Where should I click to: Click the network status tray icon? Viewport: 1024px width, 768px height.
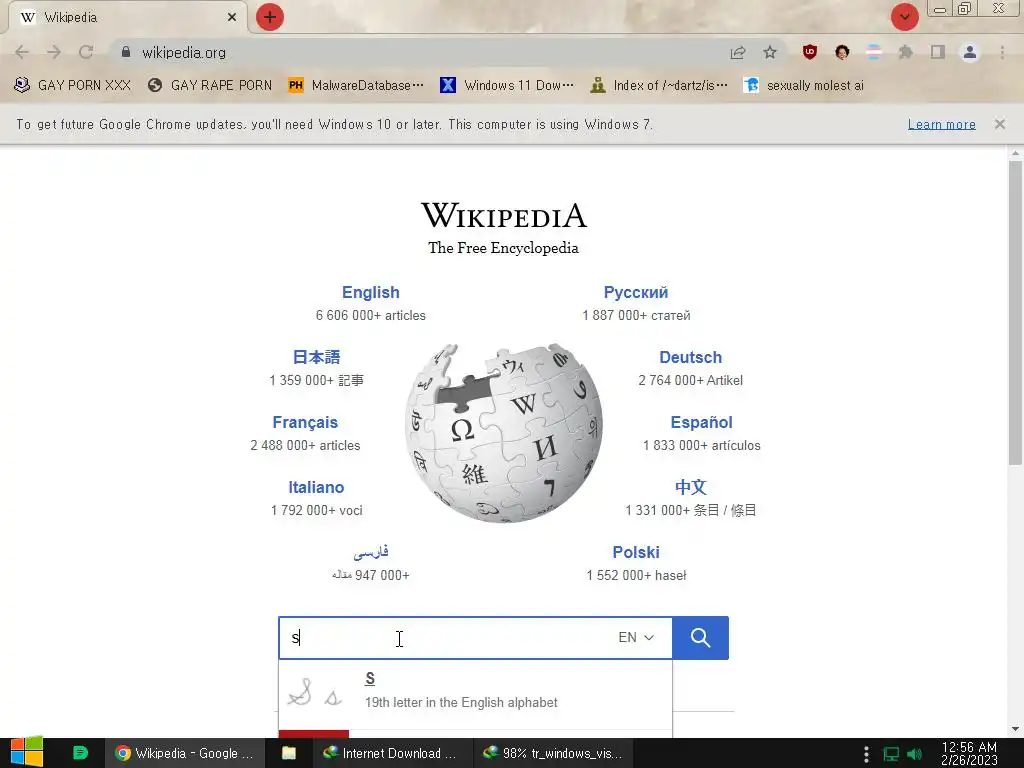point(891,754)
